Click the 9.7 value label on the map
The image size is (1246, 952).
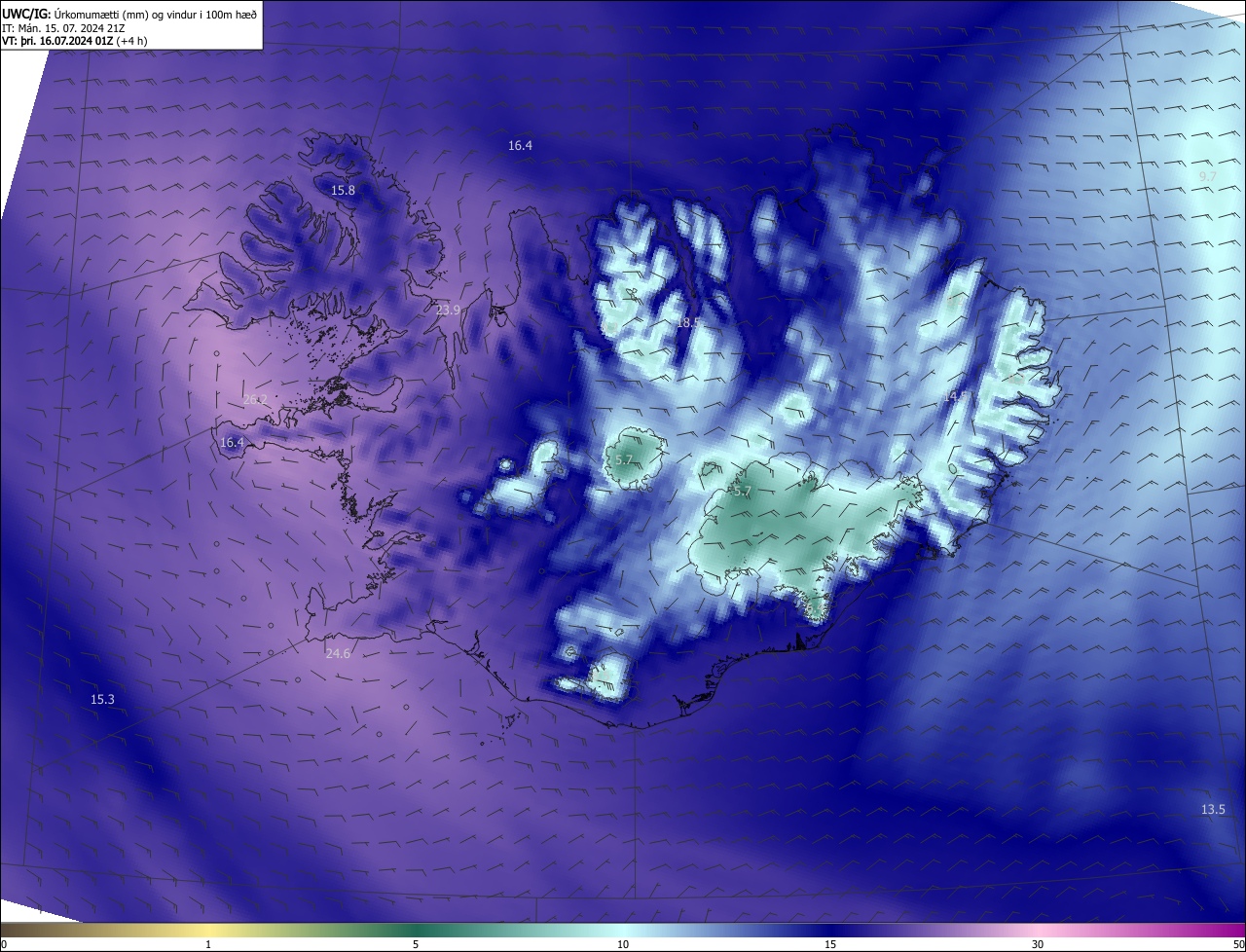click(x=1208, y=176)
